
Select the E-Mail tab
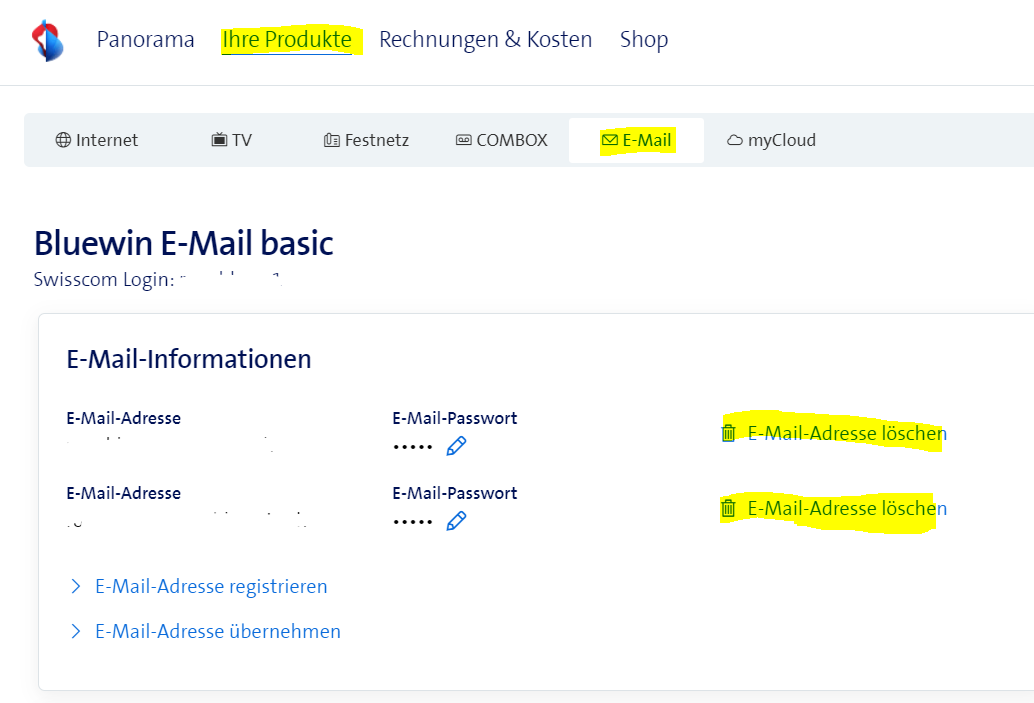[636, 140]
